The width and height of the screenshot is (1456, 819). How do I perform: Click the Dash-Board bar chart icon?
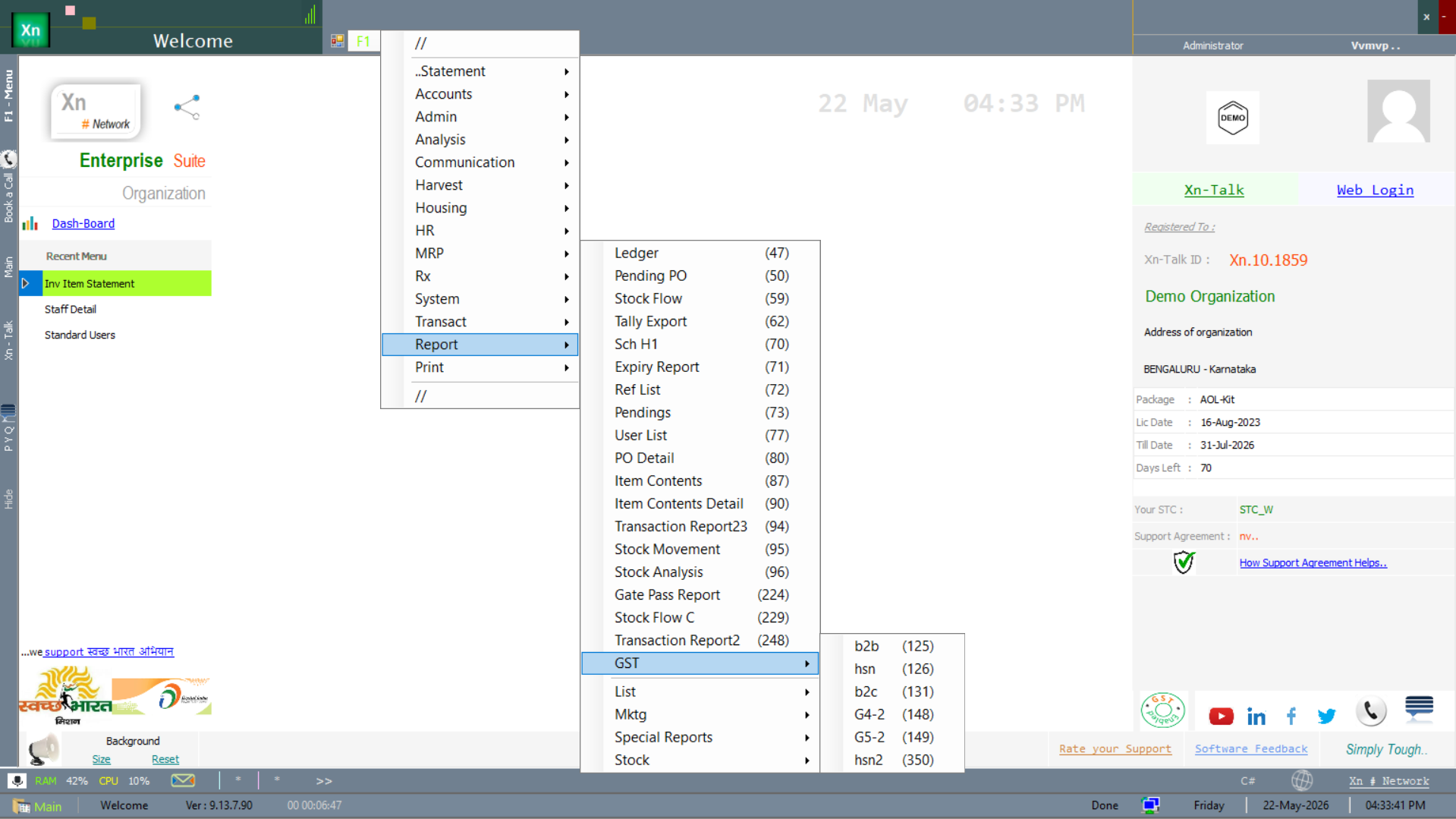point(30,223)
